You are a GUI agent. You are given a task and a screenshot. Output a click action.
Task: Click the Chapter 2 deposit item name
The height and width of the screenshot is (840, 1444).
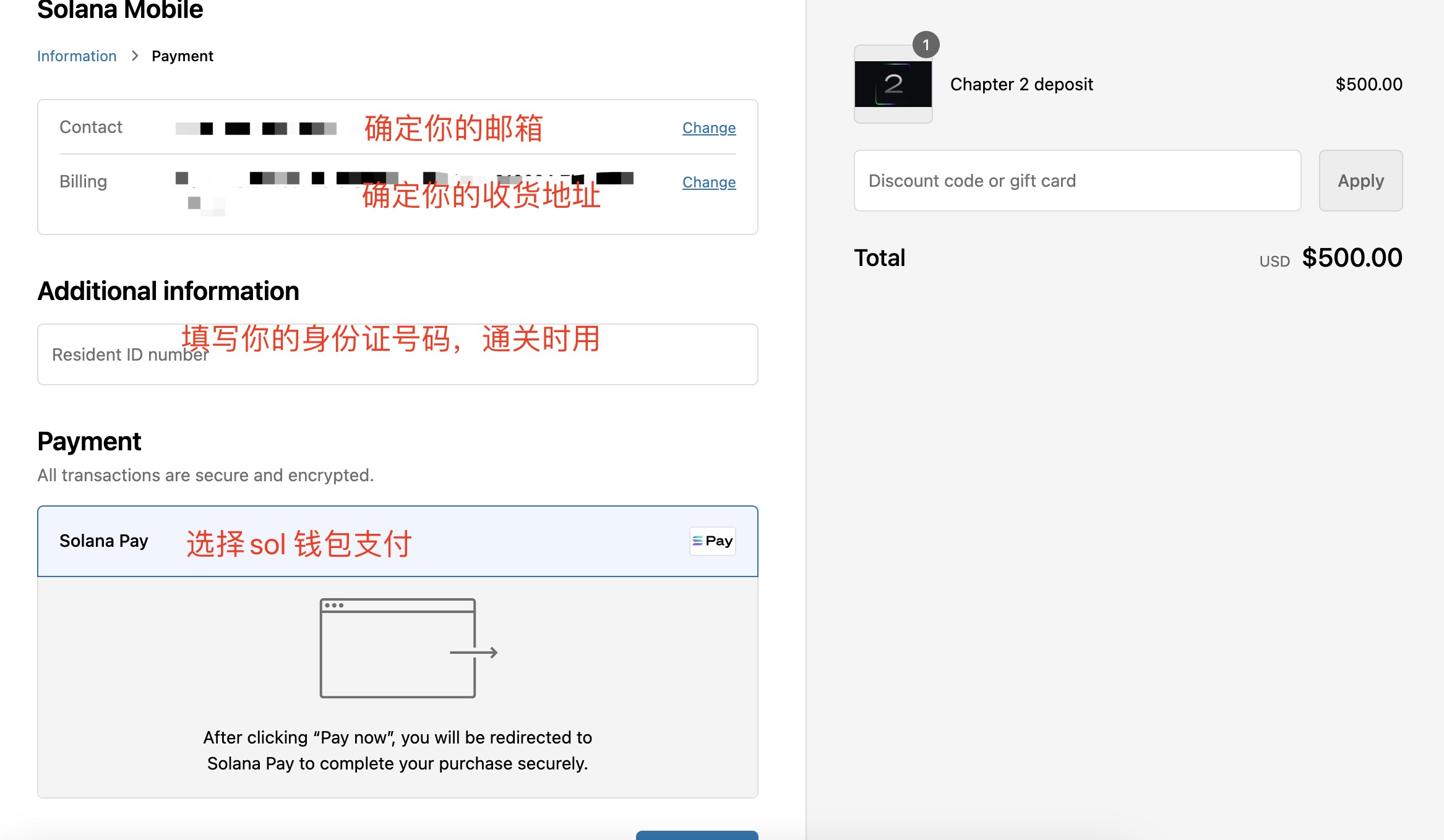(1021, 84)
